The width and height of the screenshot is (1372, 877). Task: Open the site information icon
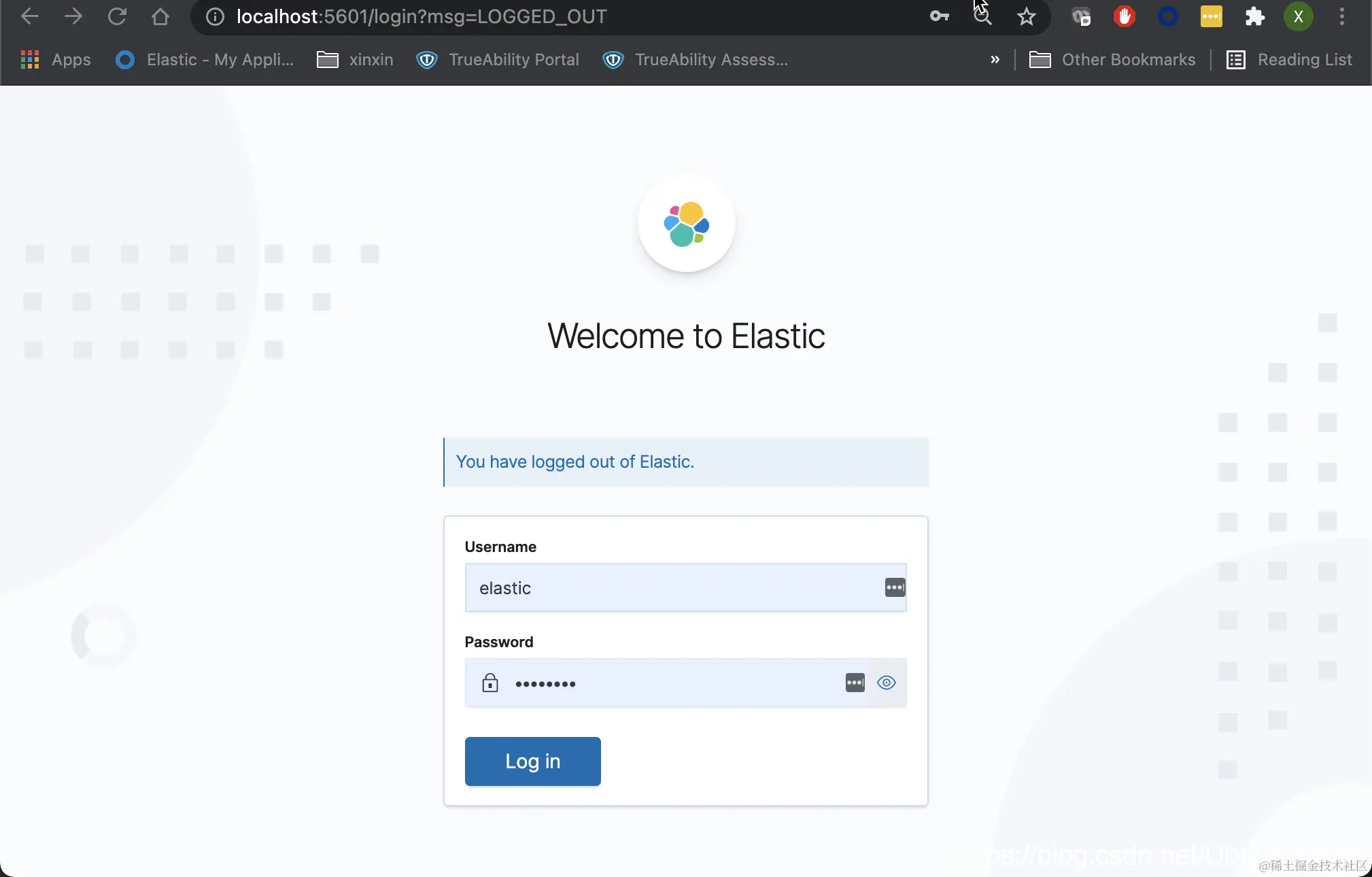click(215, 16)
